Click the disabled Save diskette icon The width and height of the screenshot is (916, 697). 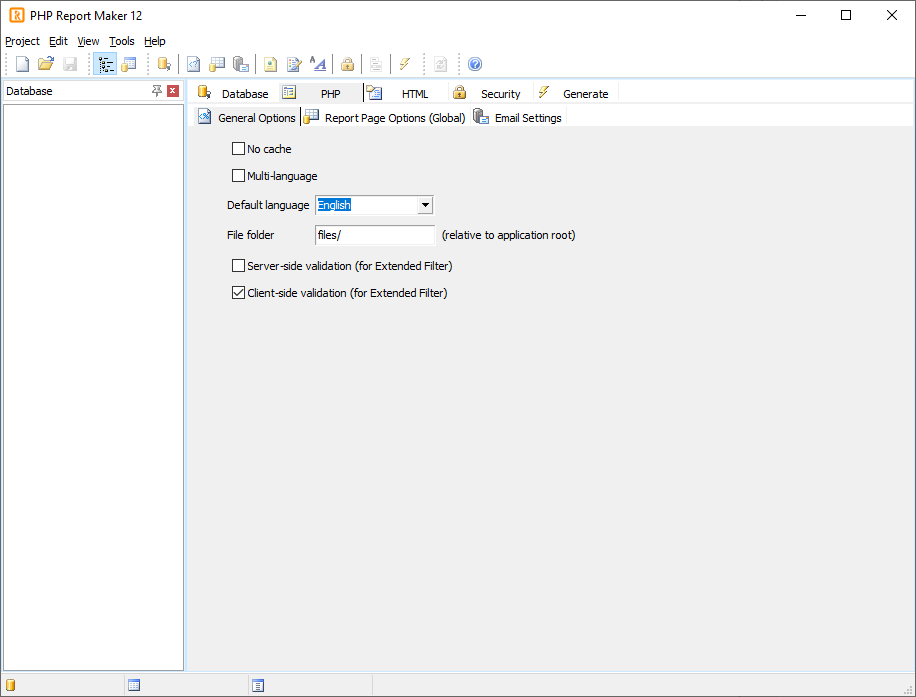pyautogui.click(x=70, y=64)
